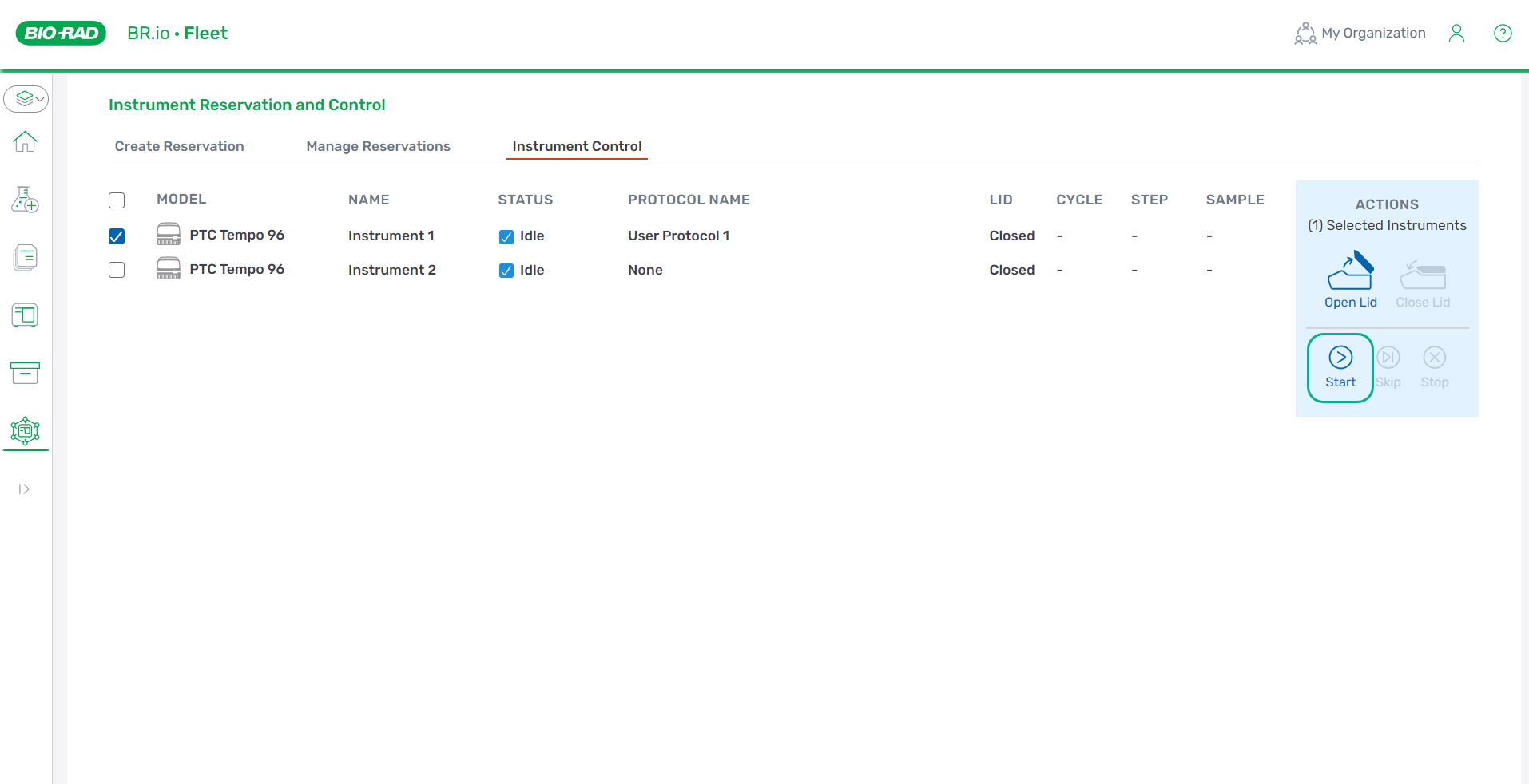This screenshot has width=1529, height=784.
Task: Expand the layers app switcher dropdown
Action: 26,99
